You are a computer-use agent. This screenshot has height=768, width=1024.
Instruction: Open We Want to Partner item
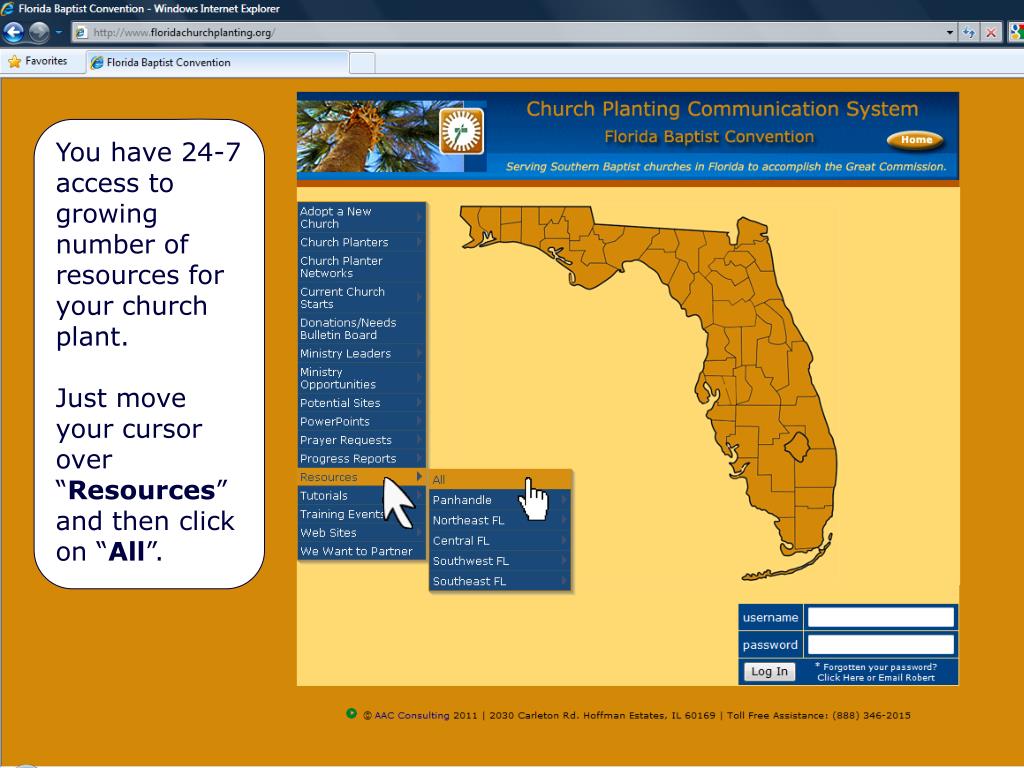coord(361,551)
